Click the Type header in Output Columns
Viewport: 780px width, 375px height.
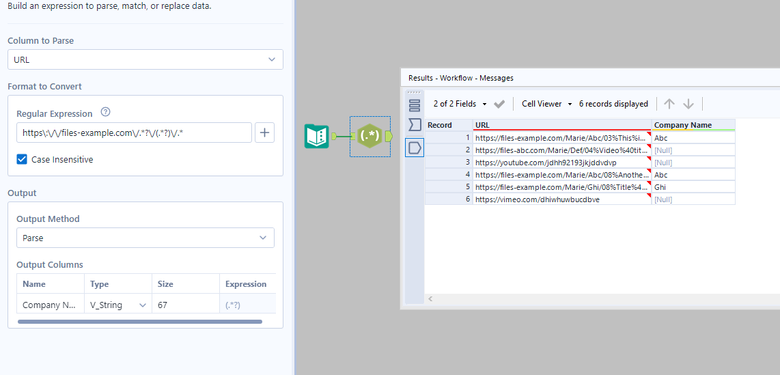pyautogui.click(x=118, y=284)
